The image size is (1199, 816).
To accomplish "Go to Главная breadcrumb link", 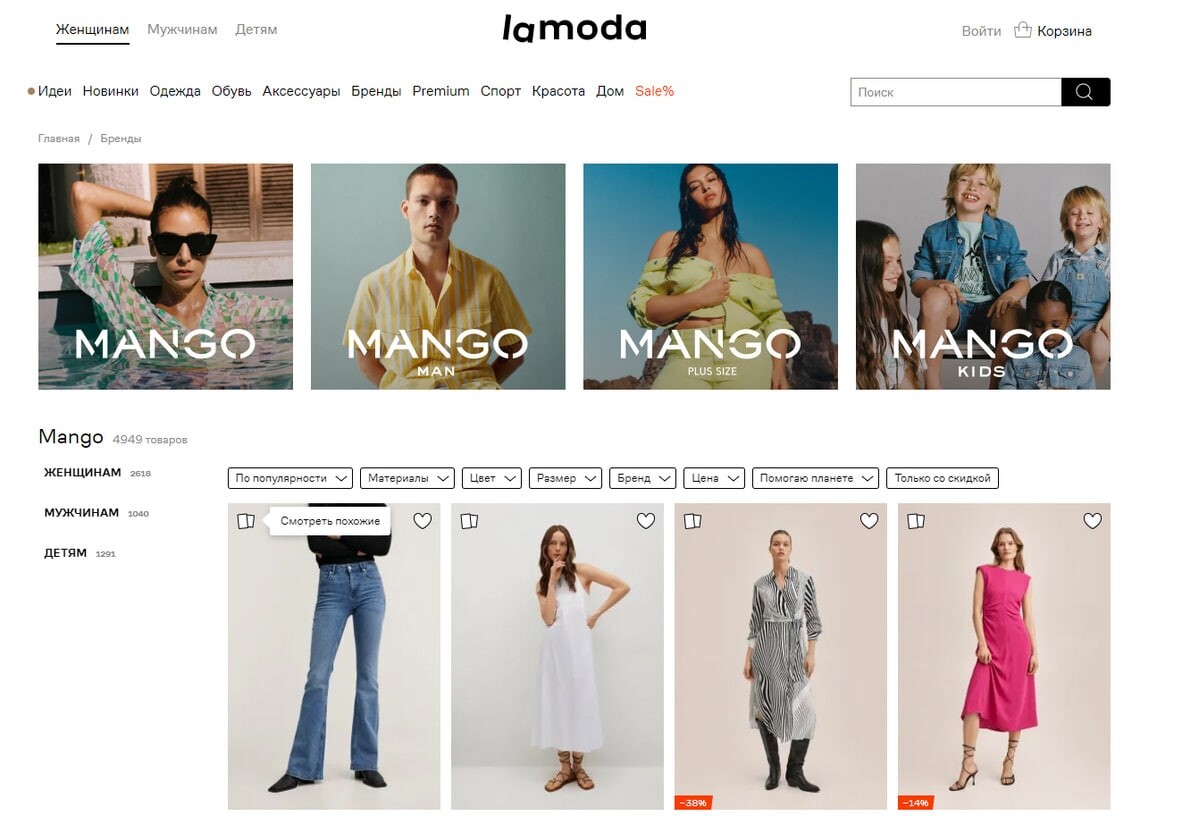I will (x=59, y=138).
